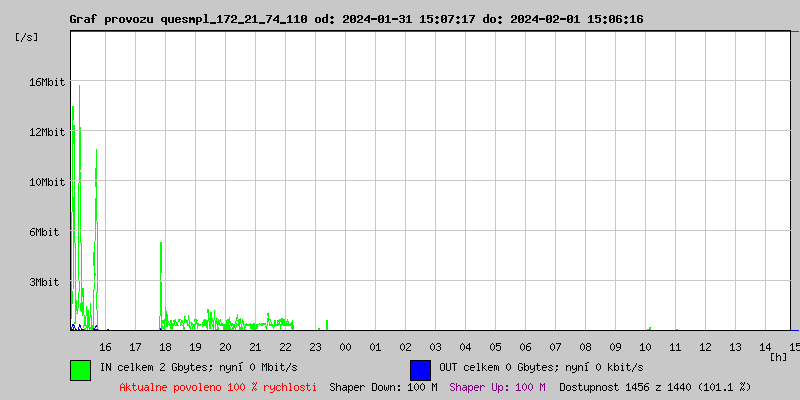The width and height of the screenshot is (800, 400).
Task: Click red 'Aktualne povoleno 100 % rychlosti' text
Action: [x=218, y=387]
